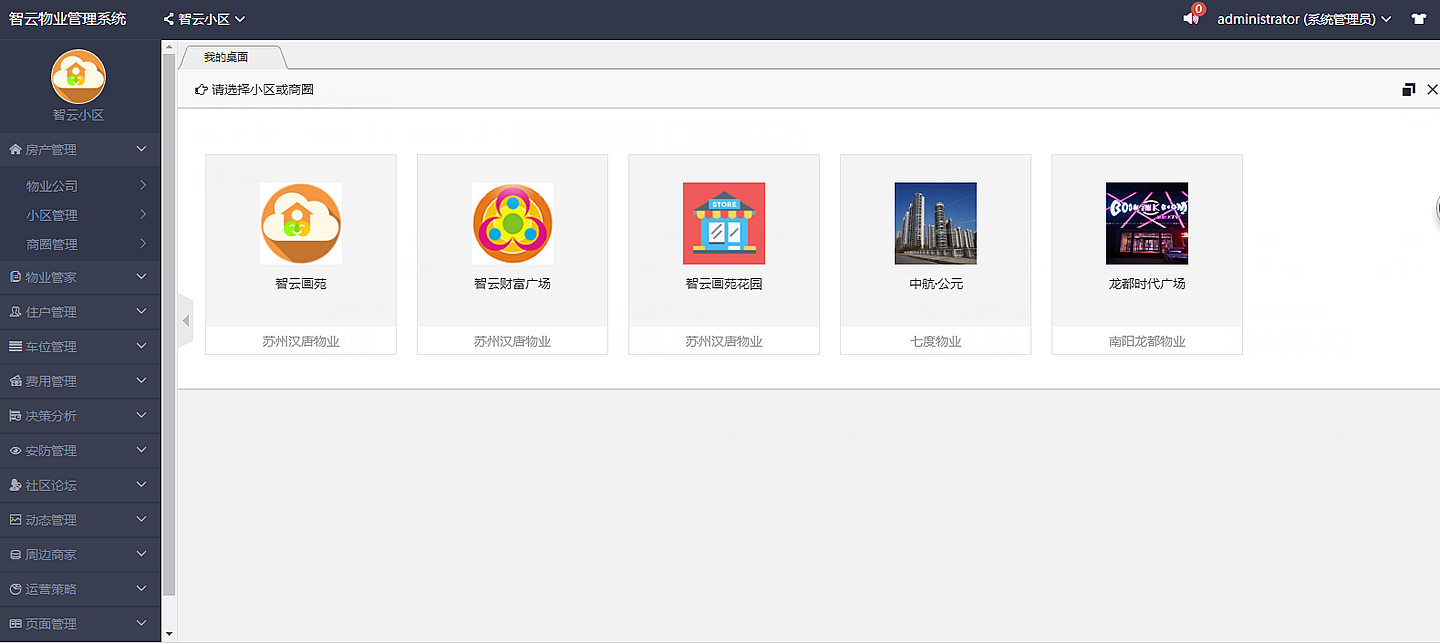Open the administrator user dropdown

[1304, 19]
